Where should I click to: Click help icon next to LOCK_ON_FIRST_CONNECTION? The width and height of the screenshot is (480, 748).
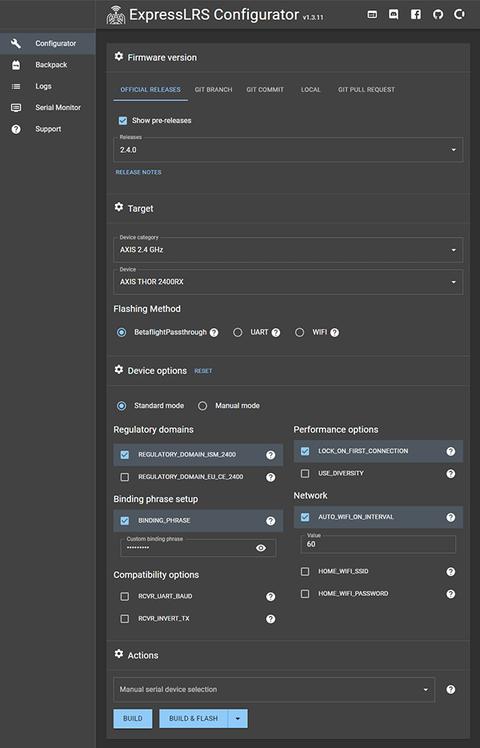(450, 451)
